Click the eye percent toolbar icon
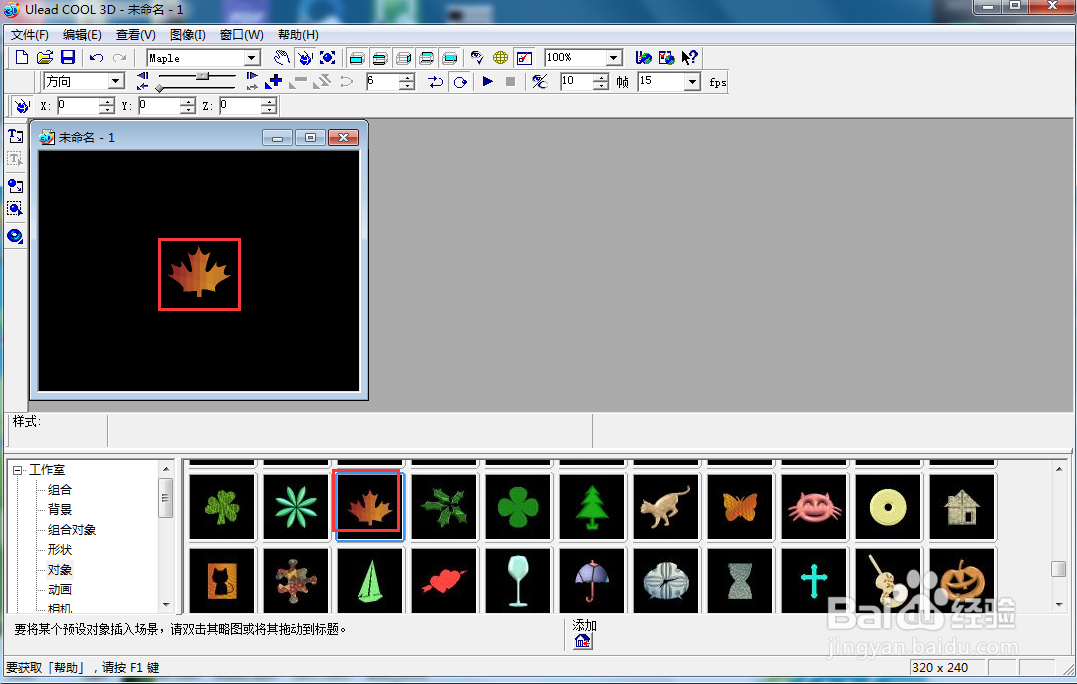 tap(539, 82)
